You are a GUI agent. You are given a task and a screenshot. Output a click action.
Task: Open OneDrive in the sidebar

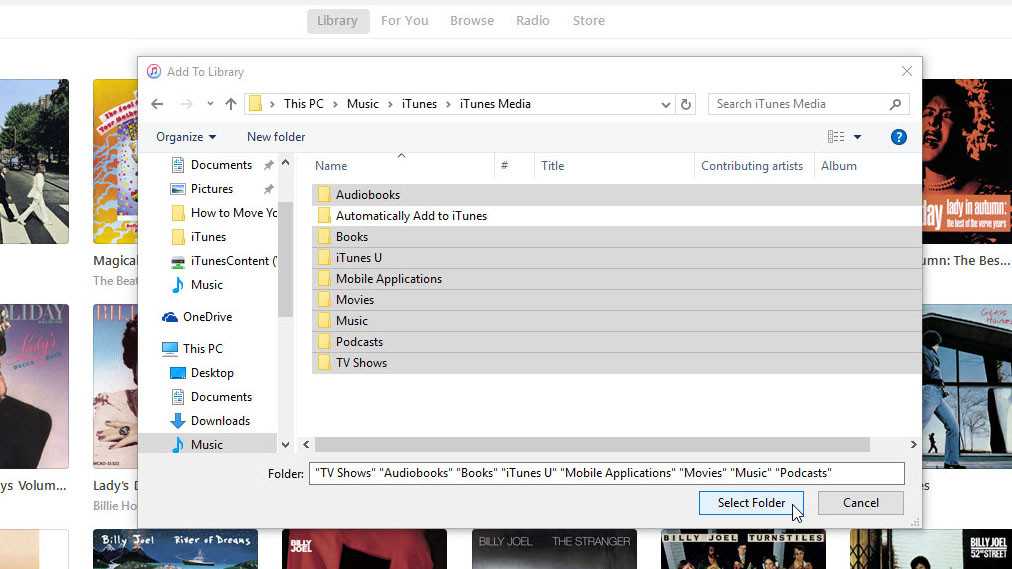coord(197,317)
